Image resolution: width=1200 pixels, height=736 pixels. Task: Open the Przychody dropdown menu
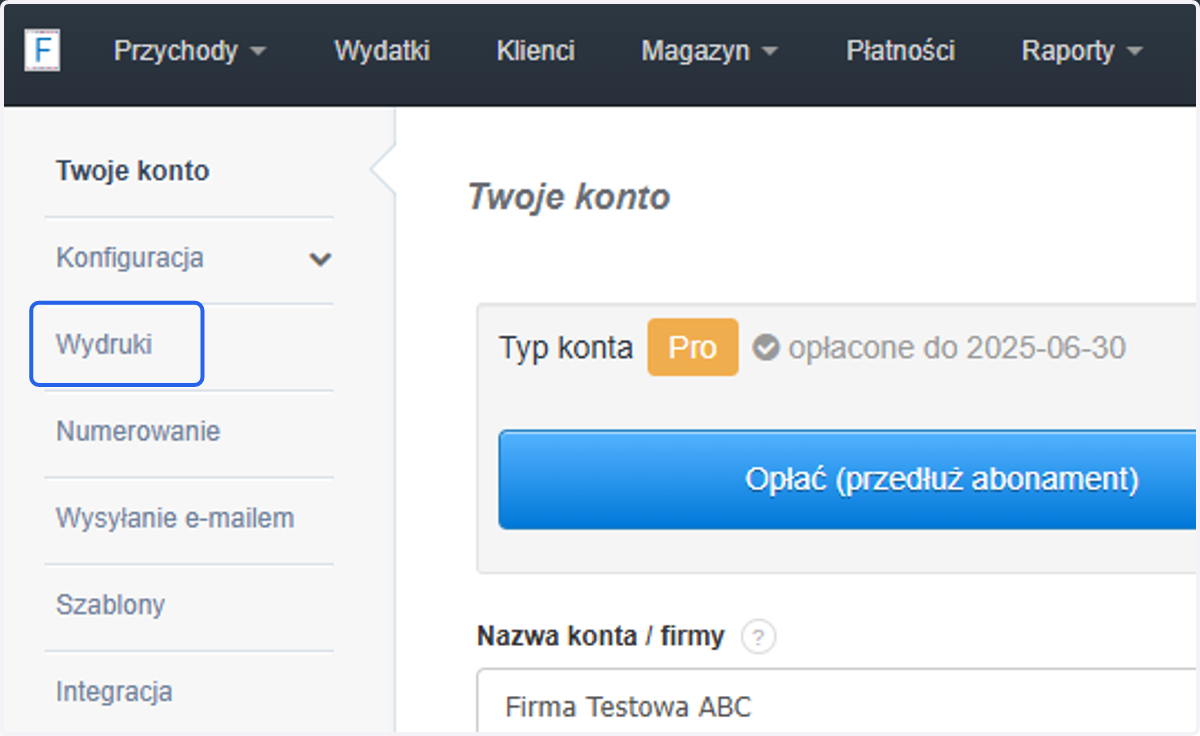(x=190, y=51)
